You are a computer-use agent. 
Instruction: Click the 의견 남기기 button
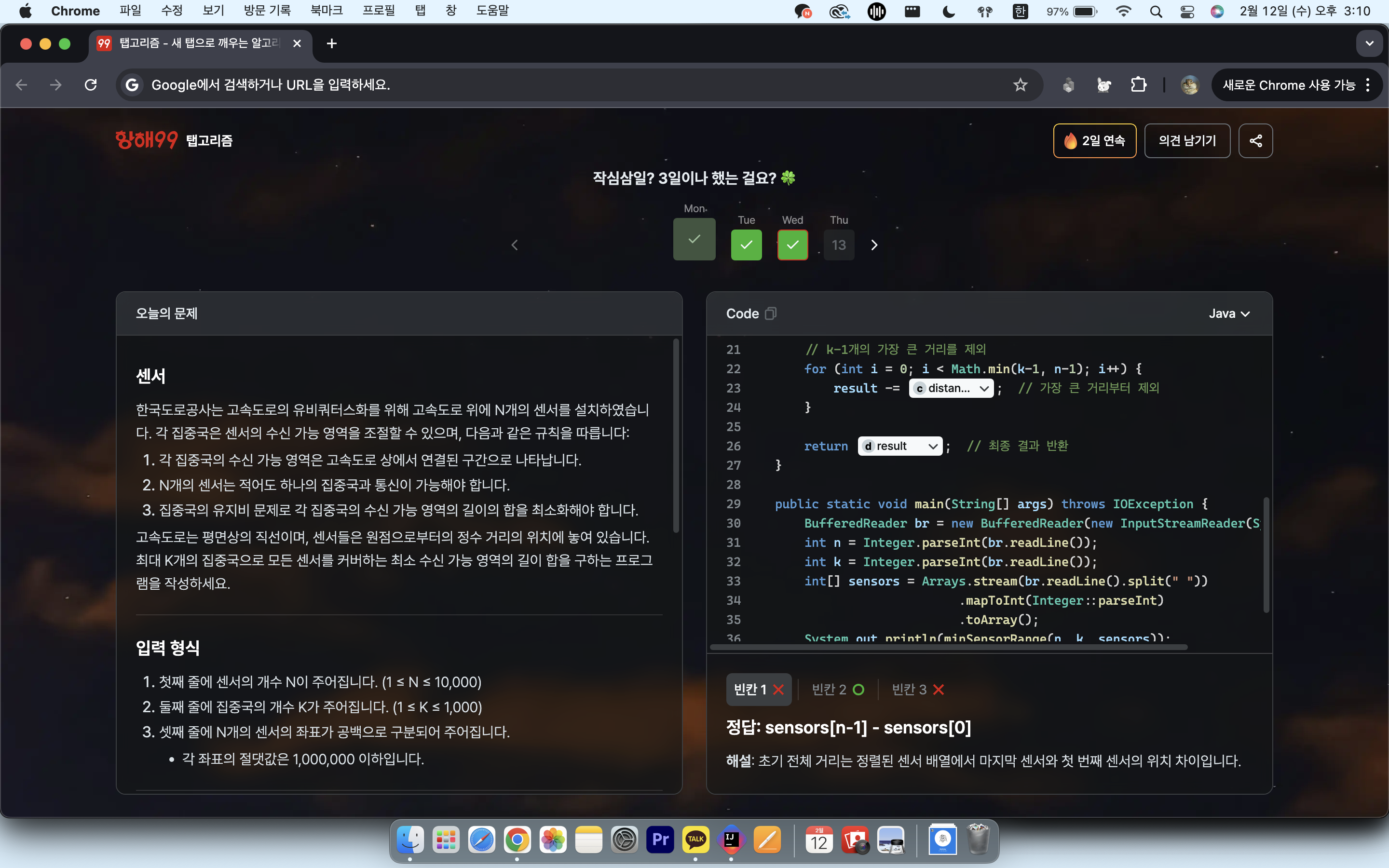click(1187, 141)
